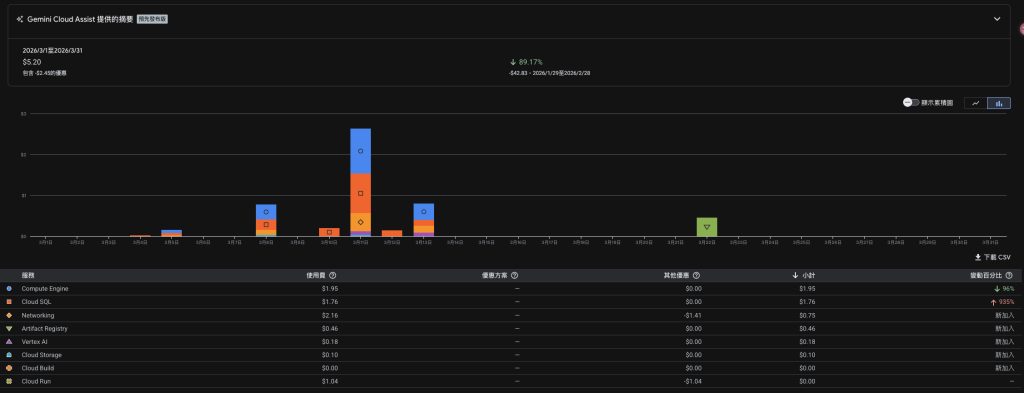
Task: Click the orange-red segment of the 3月8日 bar
Action: pyautogui.click(x=266, y=225)
